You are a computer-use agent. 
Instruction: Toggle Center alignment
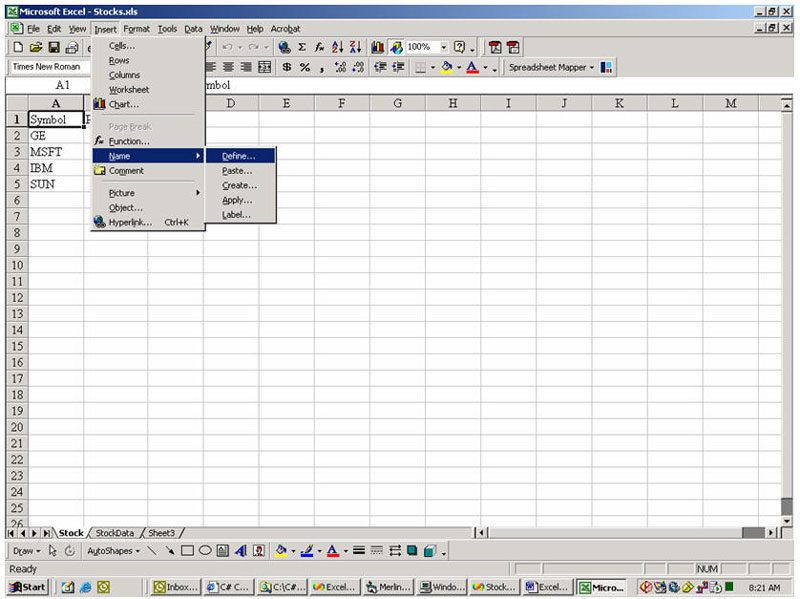click(x=229, y=67)
